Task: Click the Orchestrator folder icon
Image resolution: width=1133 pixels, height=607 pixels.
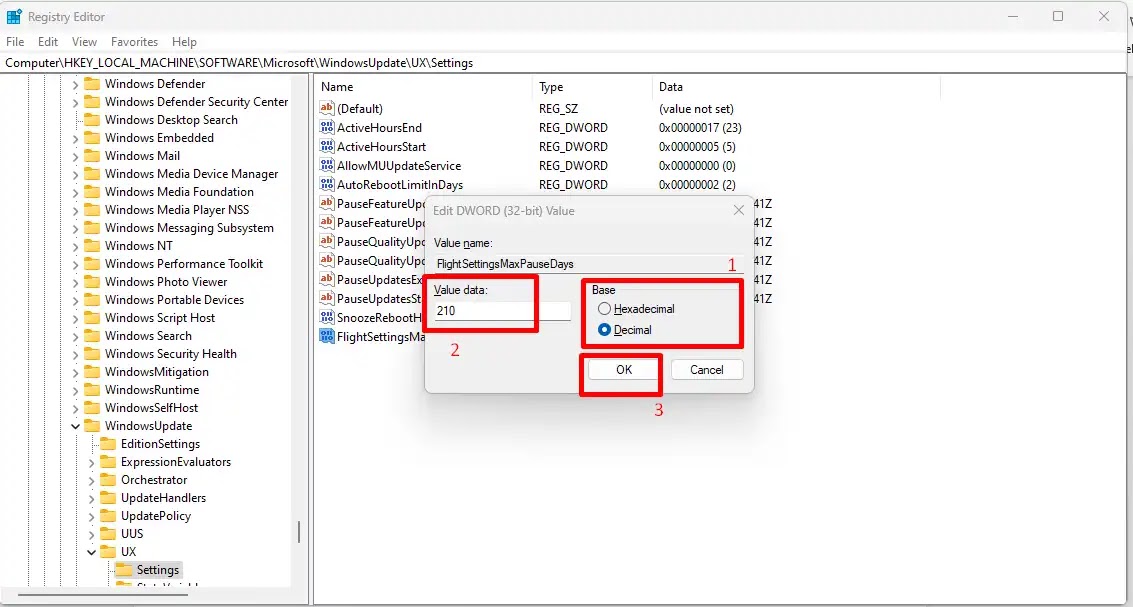Action: [x=108, y=480]
